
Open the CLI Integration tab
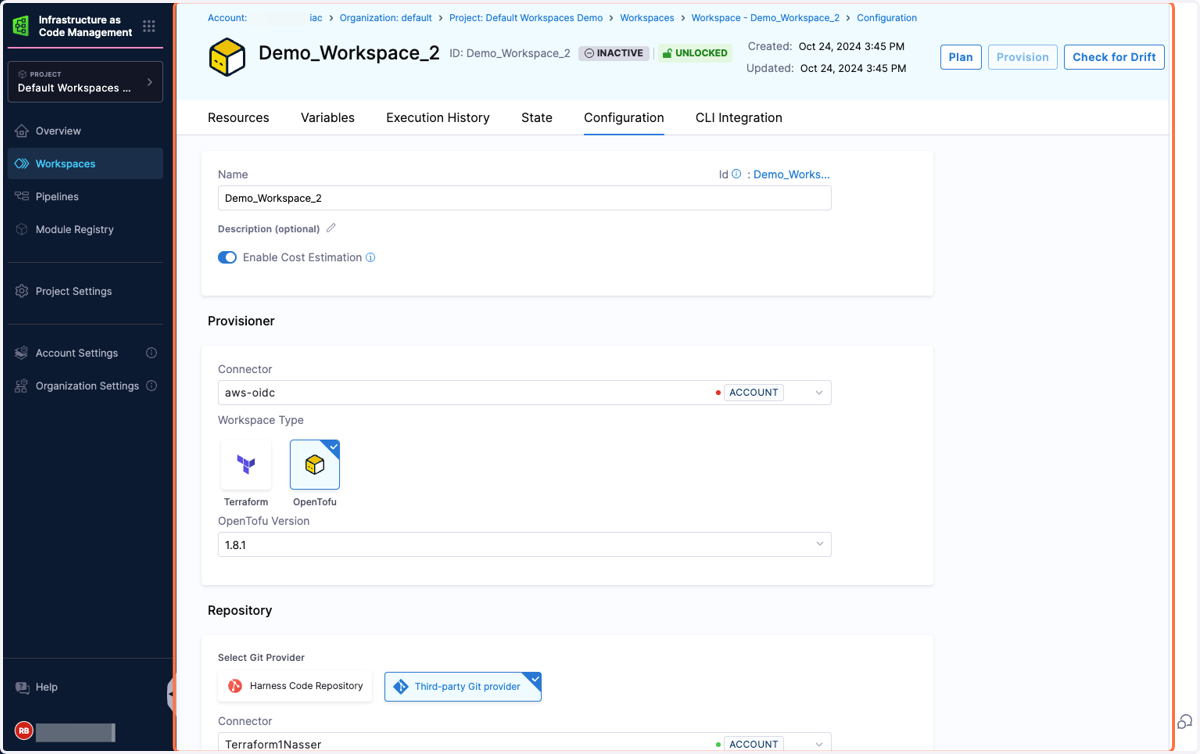[739, 118]
